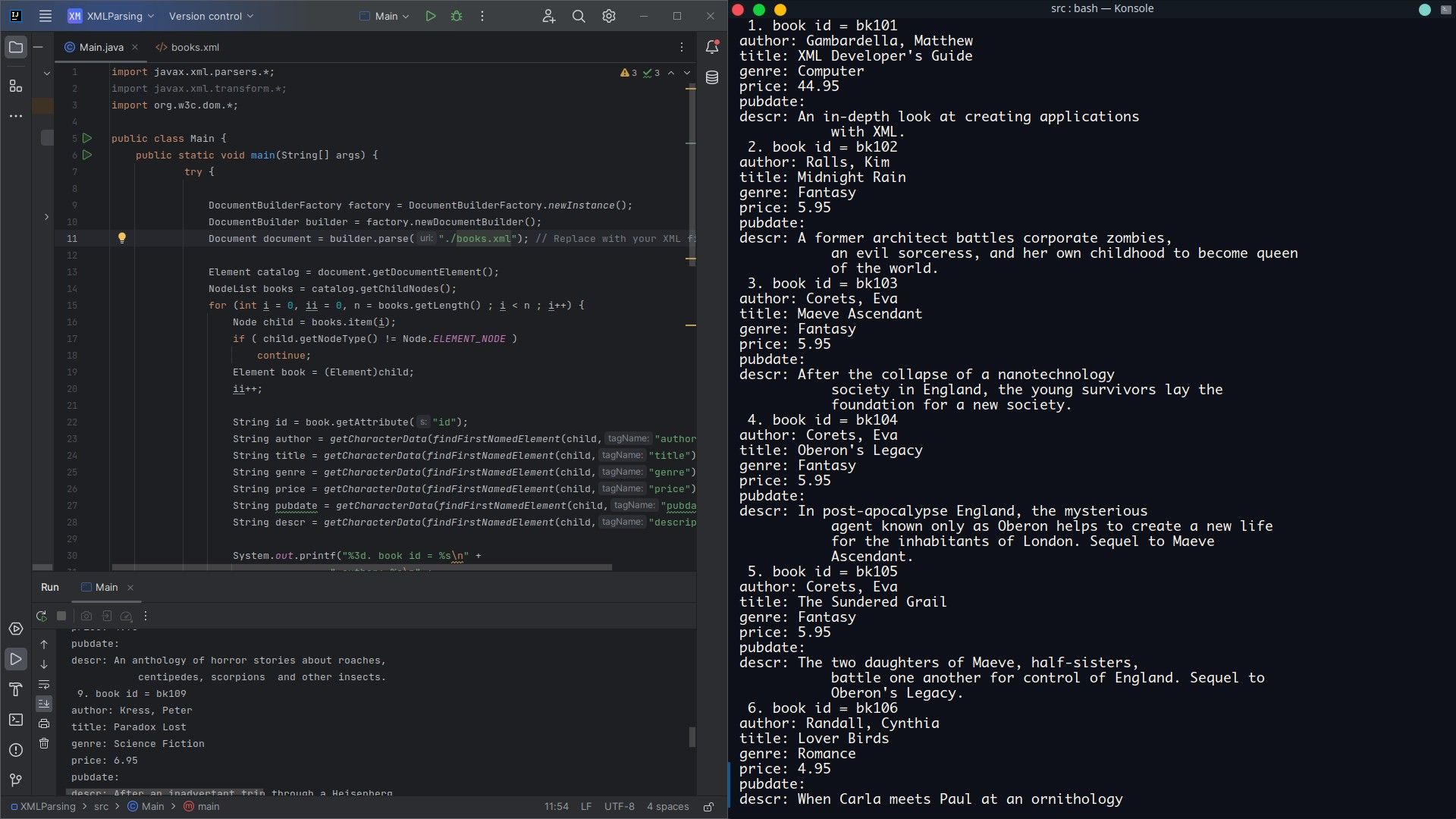Open Search Everywhere with the magnifier icon
The height and width of the screenshot is (819, 1456).
tap(579, 15)
